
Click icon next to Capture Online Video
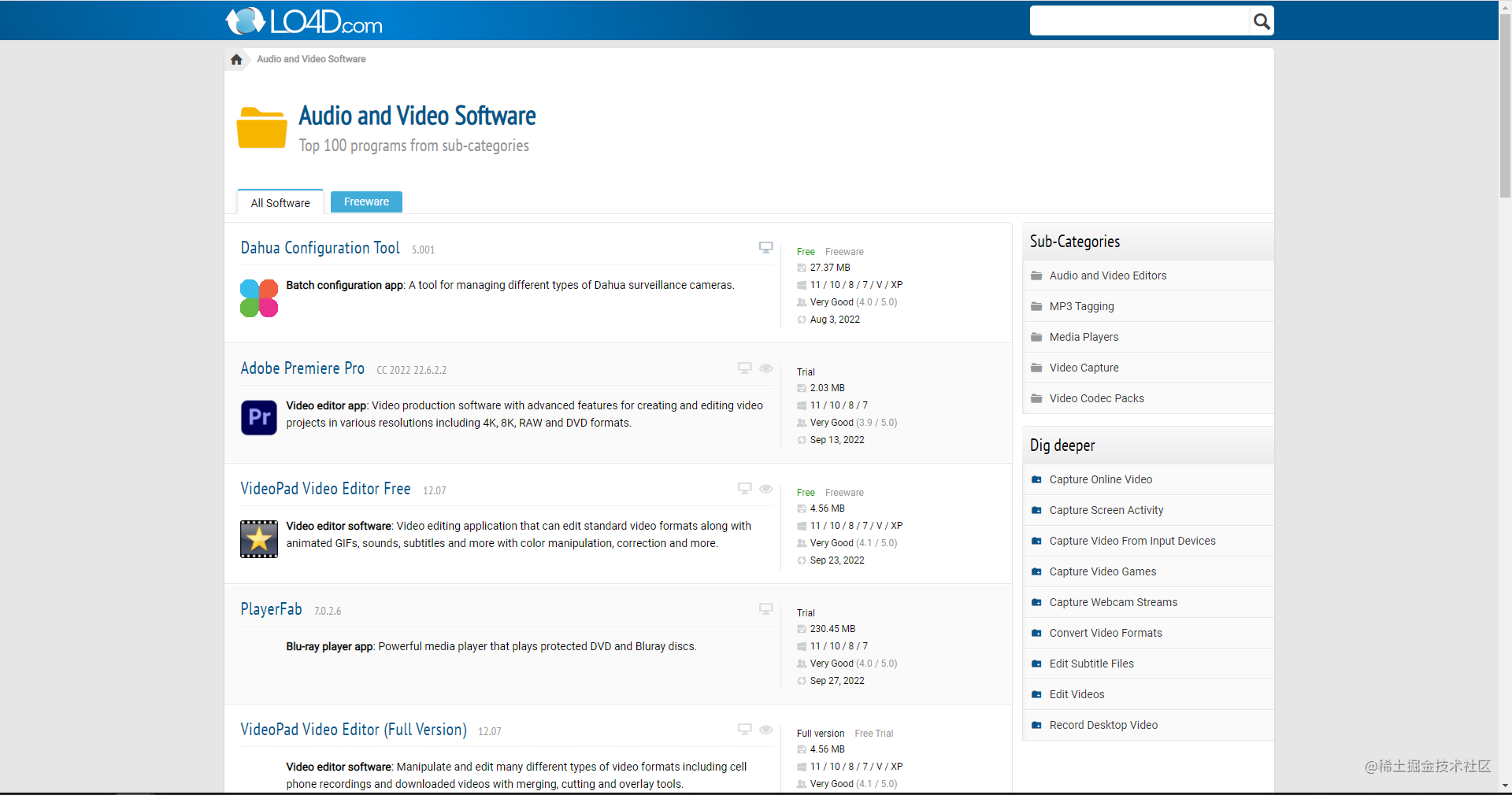[1036, 479]
